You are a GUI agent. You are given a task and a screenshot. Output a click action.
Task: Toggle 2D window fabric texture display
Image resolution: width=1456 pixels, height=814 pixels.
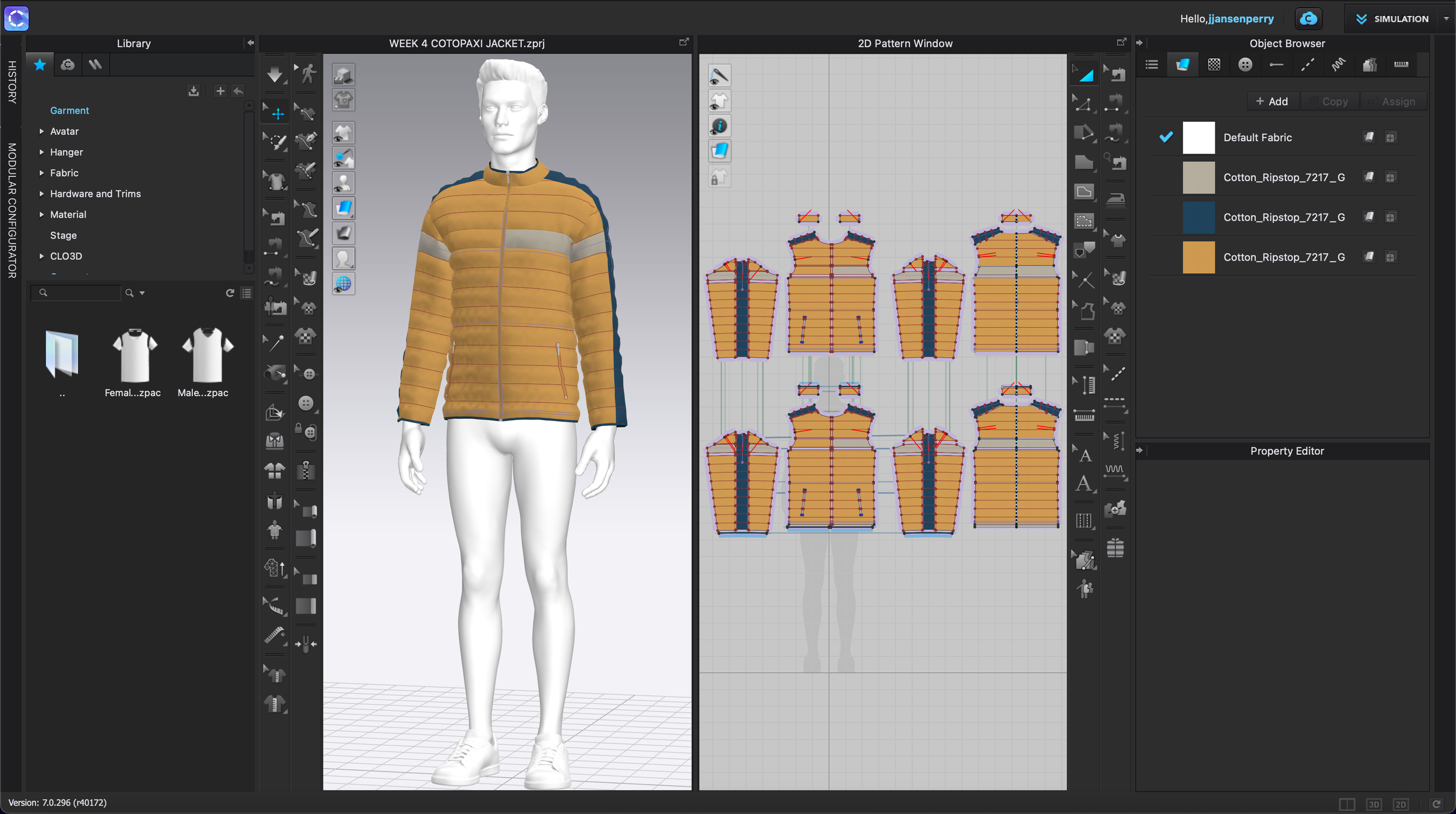pyautogui.click(x=719, y=151)
